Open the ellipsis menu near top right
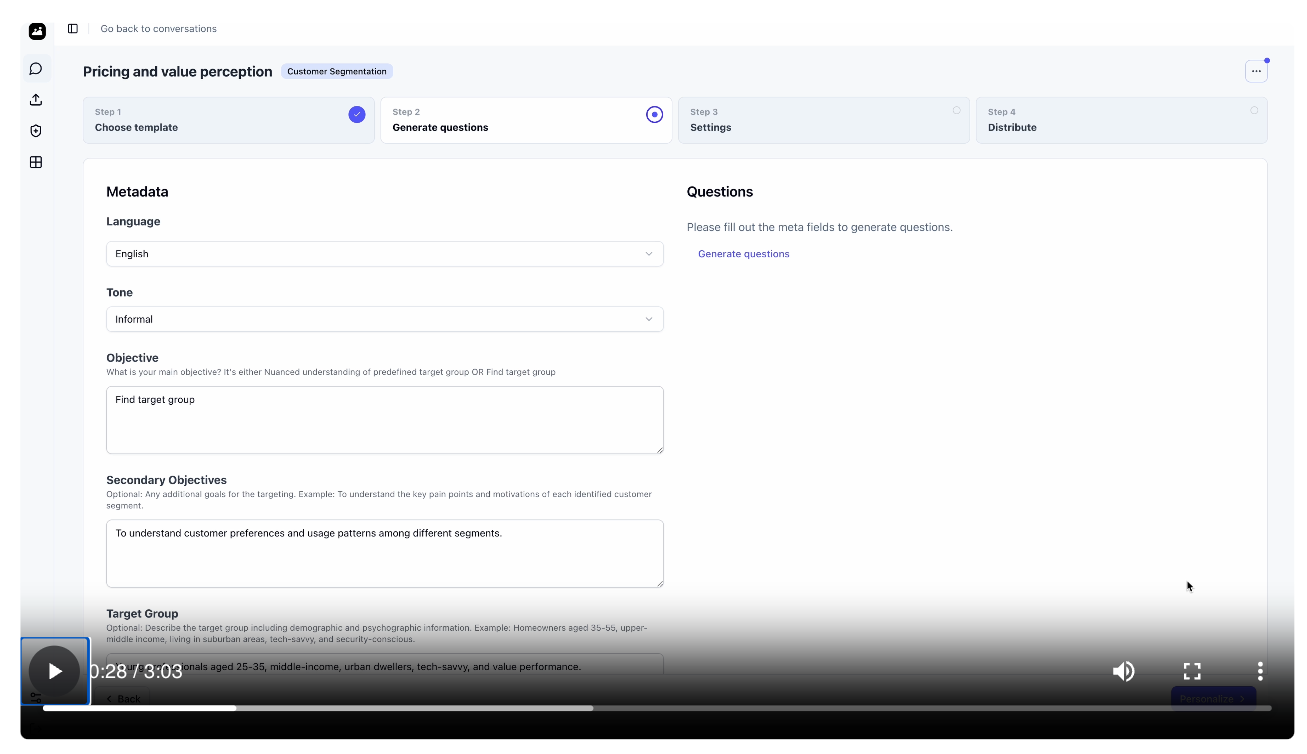 point(1256,71)
